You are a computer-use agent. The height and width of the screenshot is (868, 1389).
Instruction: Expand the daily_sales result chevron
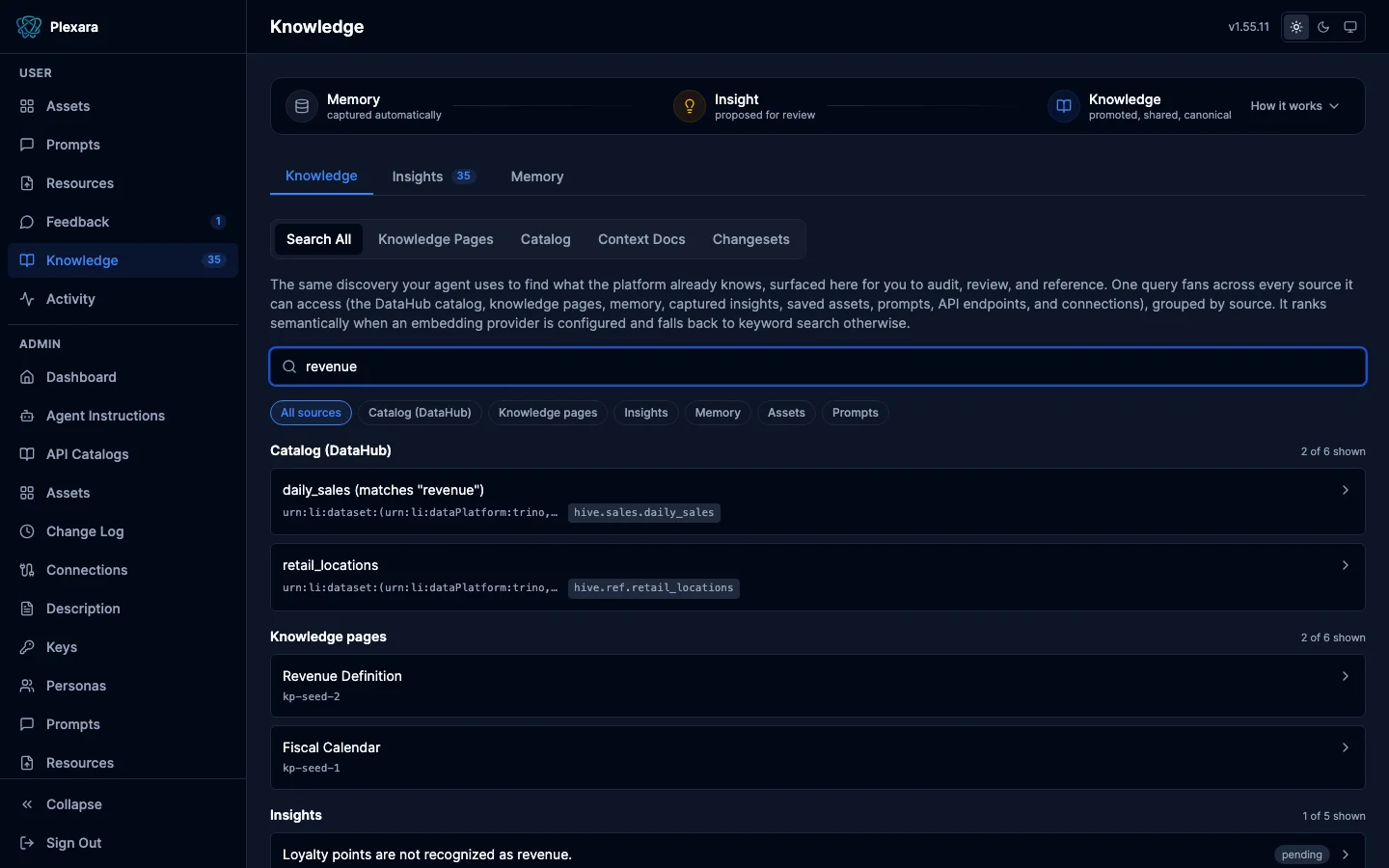(x=1346, y=490)
